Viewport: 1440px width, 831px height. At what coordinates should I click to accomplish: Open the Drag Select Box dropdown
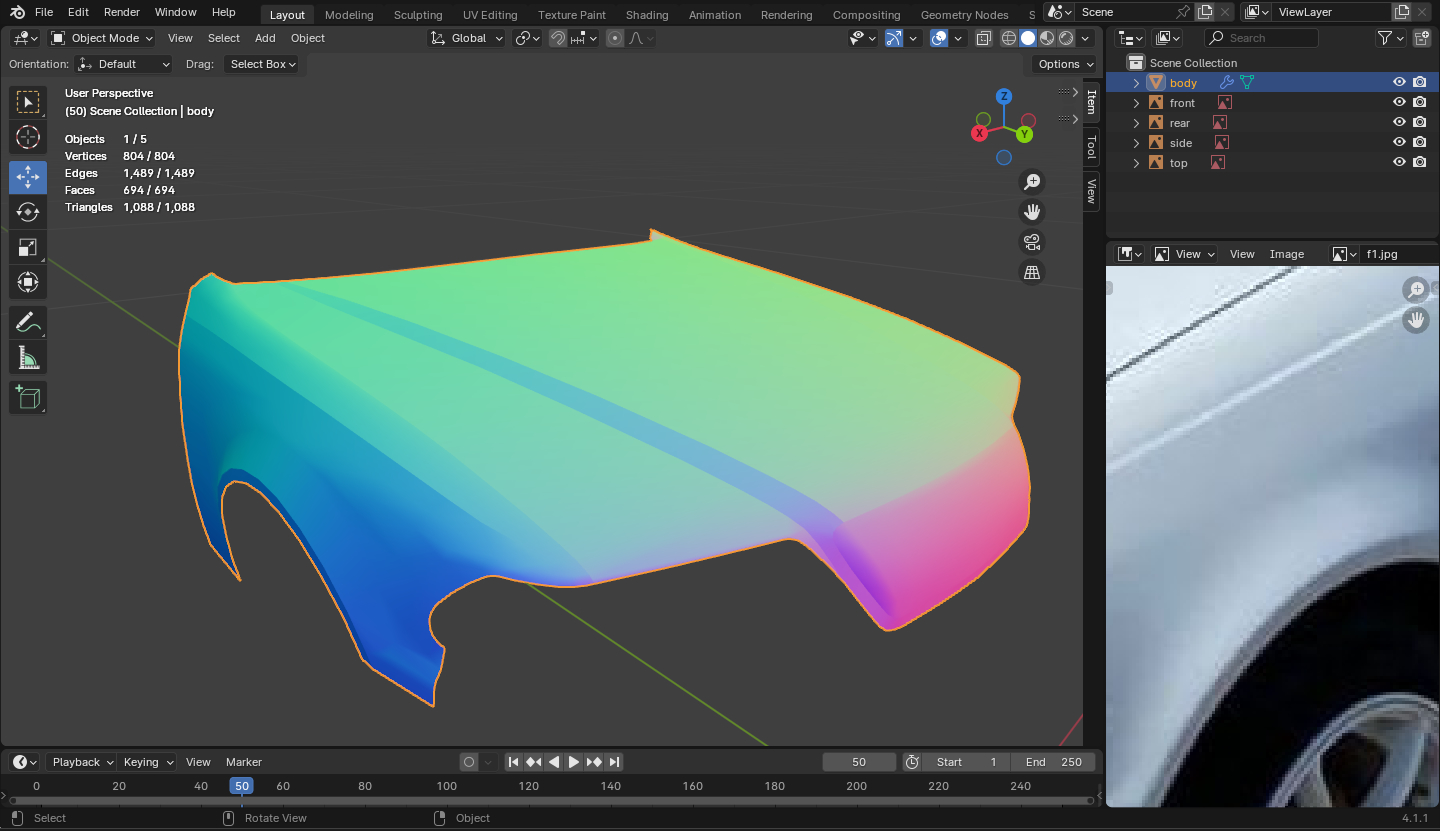(263, 64)
